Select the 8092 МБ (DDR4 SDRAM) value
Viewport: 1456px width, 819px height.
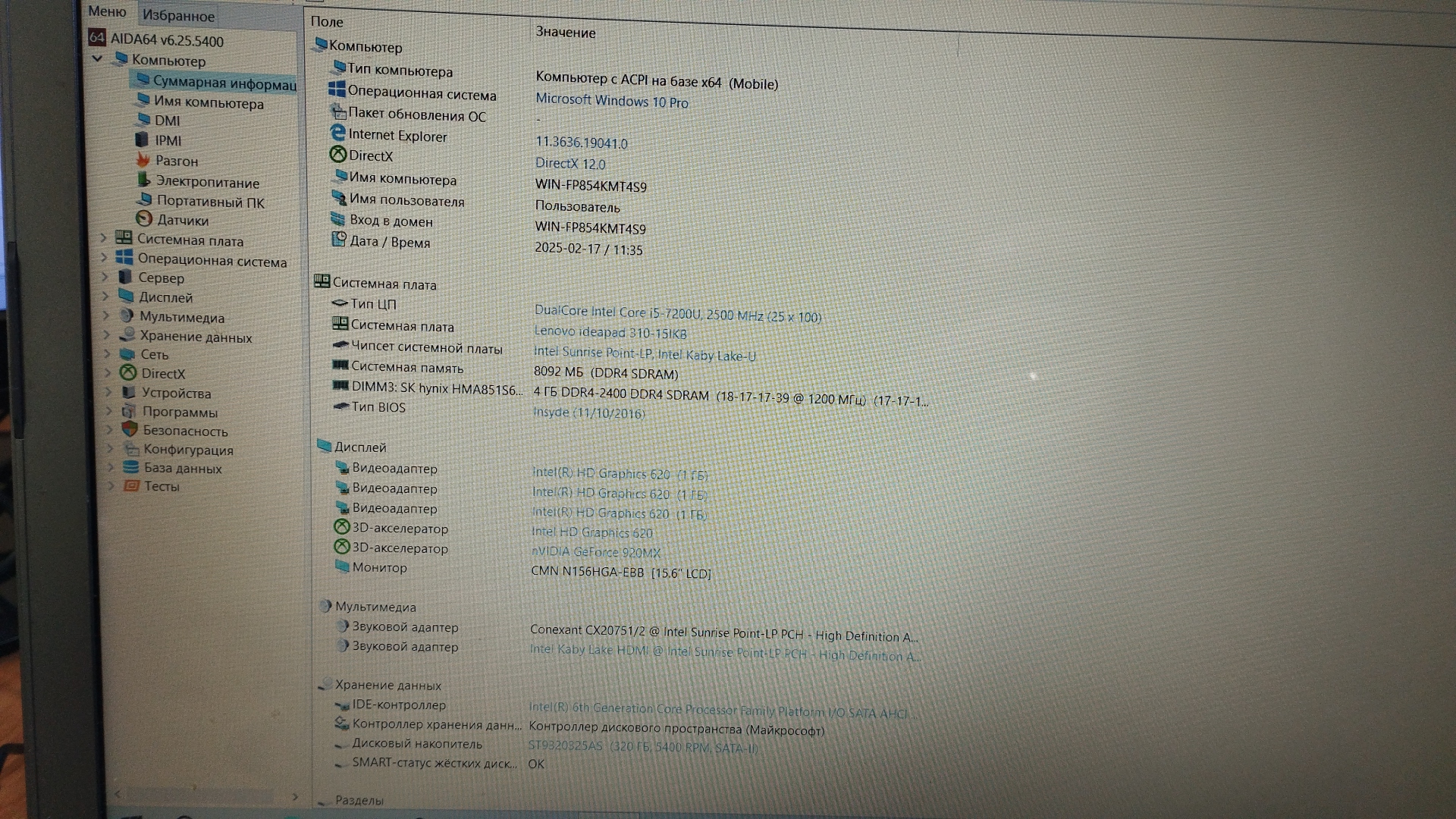click(606, 372)
